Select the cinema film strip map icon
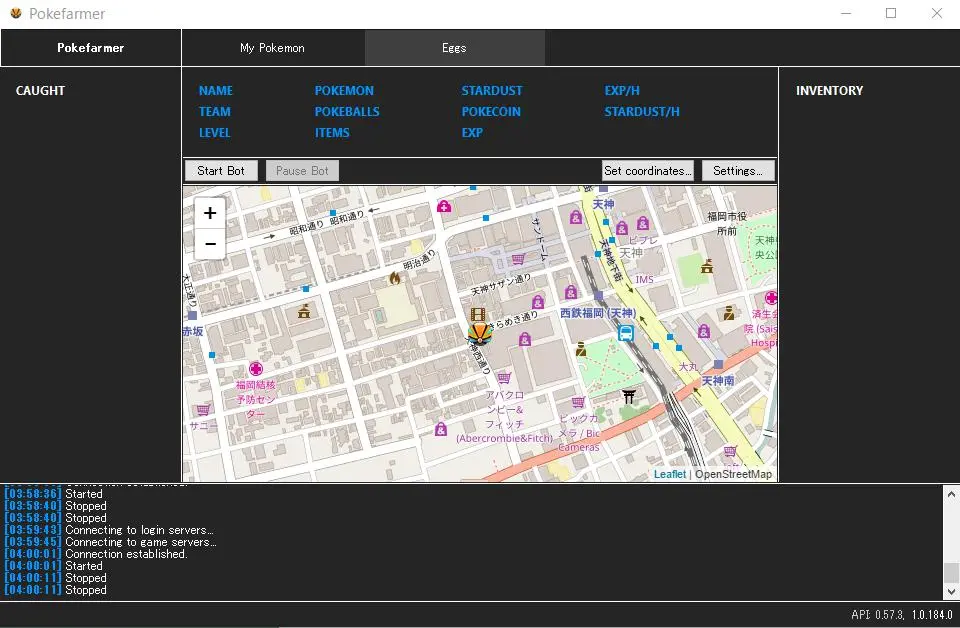Image resolution: width=960 pixels, height=628 pixels. [478, 315]
